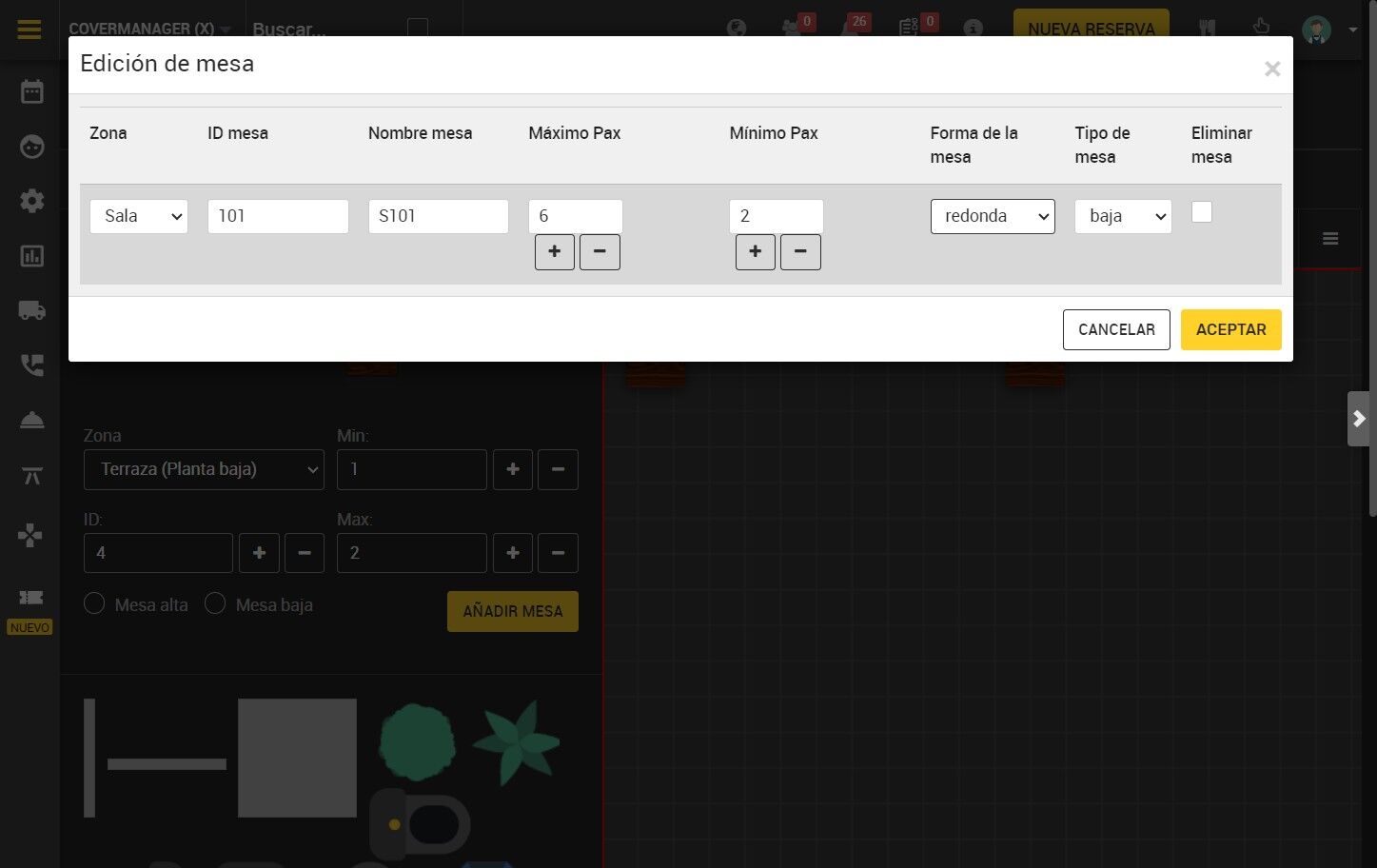Screen dimensions: 1377x868
Task: Open the calendar icon in the sidebar
Action: tap(32, 91)
